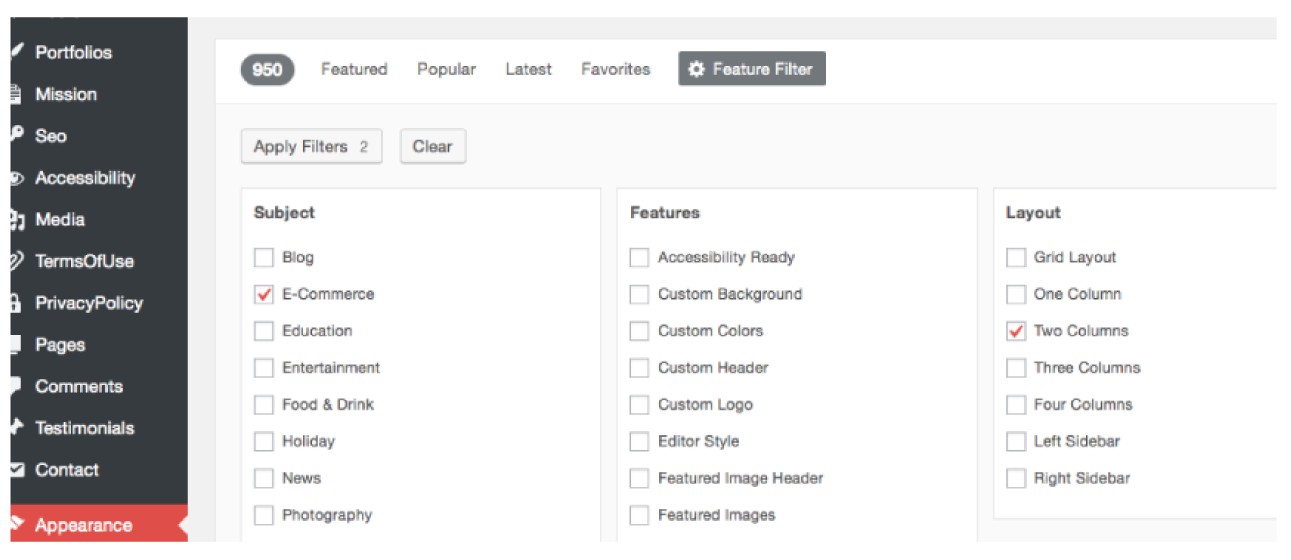
Task: Click the TermsOfUse sidebar icon
Action: click(x=16, y=261)
